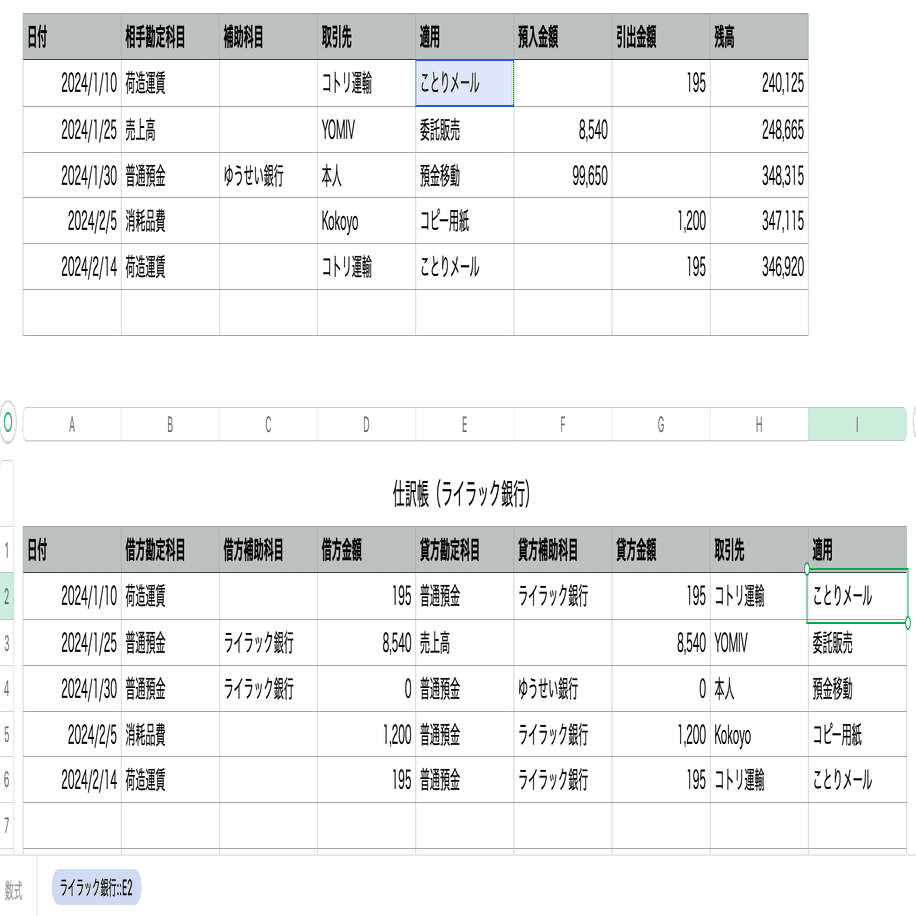Click the 残高 column header cell
The image size is (916, 916).
[758, 38]
